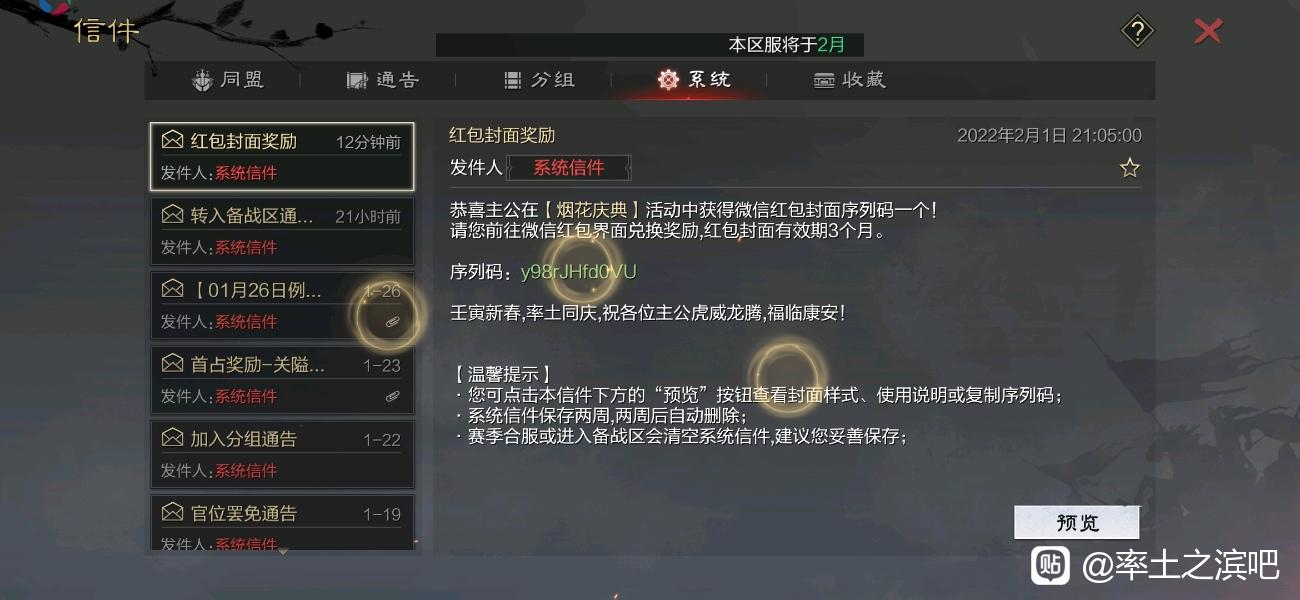Screen dimensions: 1300x600
Task: Click the envelope icon of 加入分组通告 mail
Action: tap(172, 438)
